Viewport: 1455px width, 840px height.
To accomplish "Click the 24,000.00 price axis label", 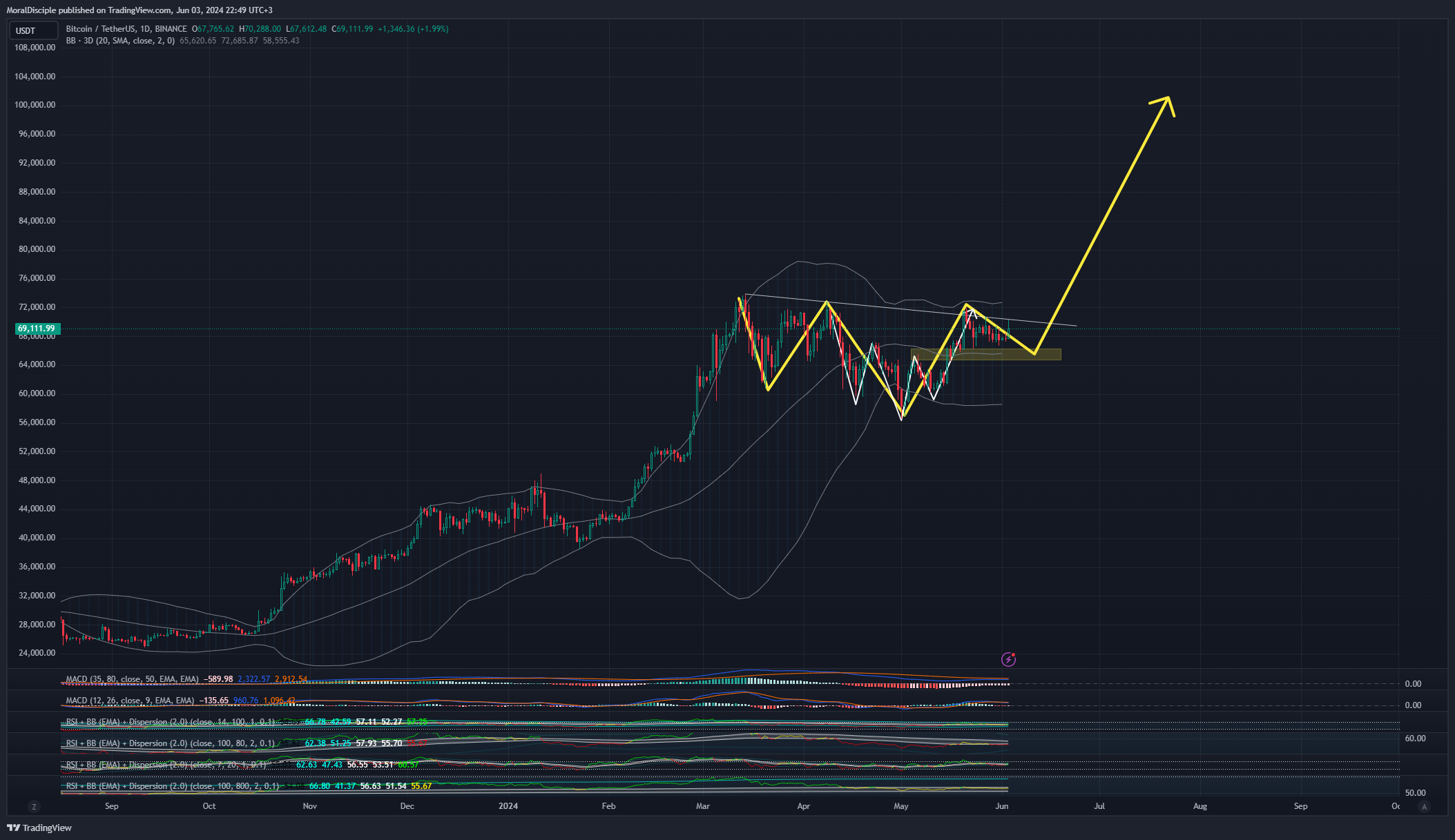I will point(37,653).
